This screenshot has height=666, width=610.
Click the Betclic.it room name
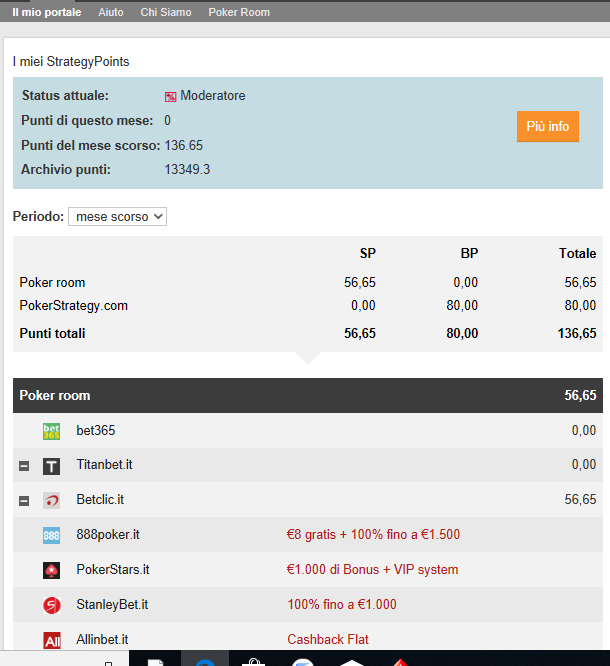coord(100,499)
